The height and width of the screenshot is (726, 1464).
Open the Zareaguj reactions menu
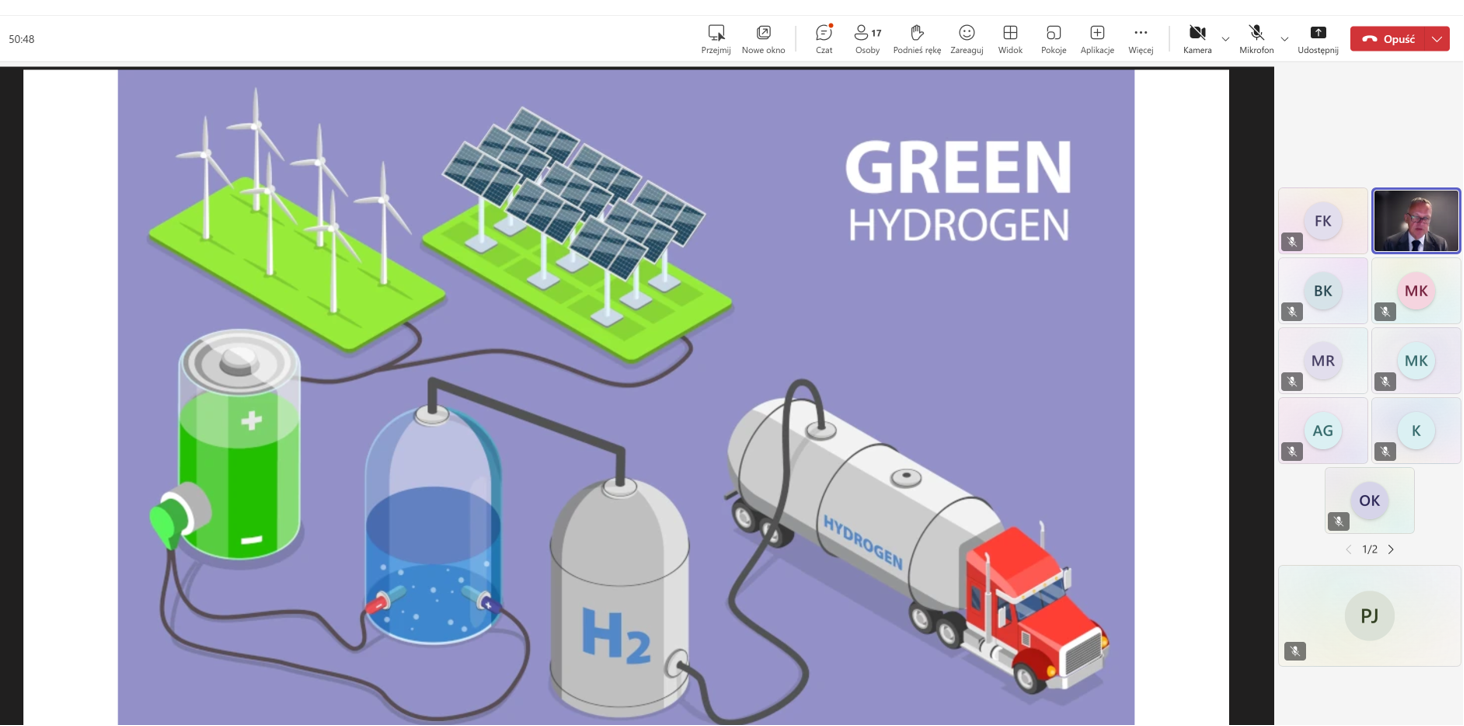(x=966, y=34)
